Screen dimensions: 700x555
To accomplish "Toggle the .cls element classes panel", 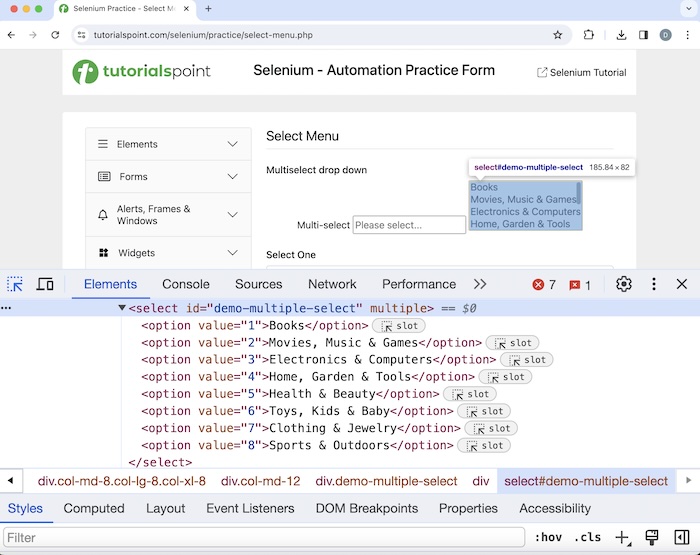I will point(590,537).
